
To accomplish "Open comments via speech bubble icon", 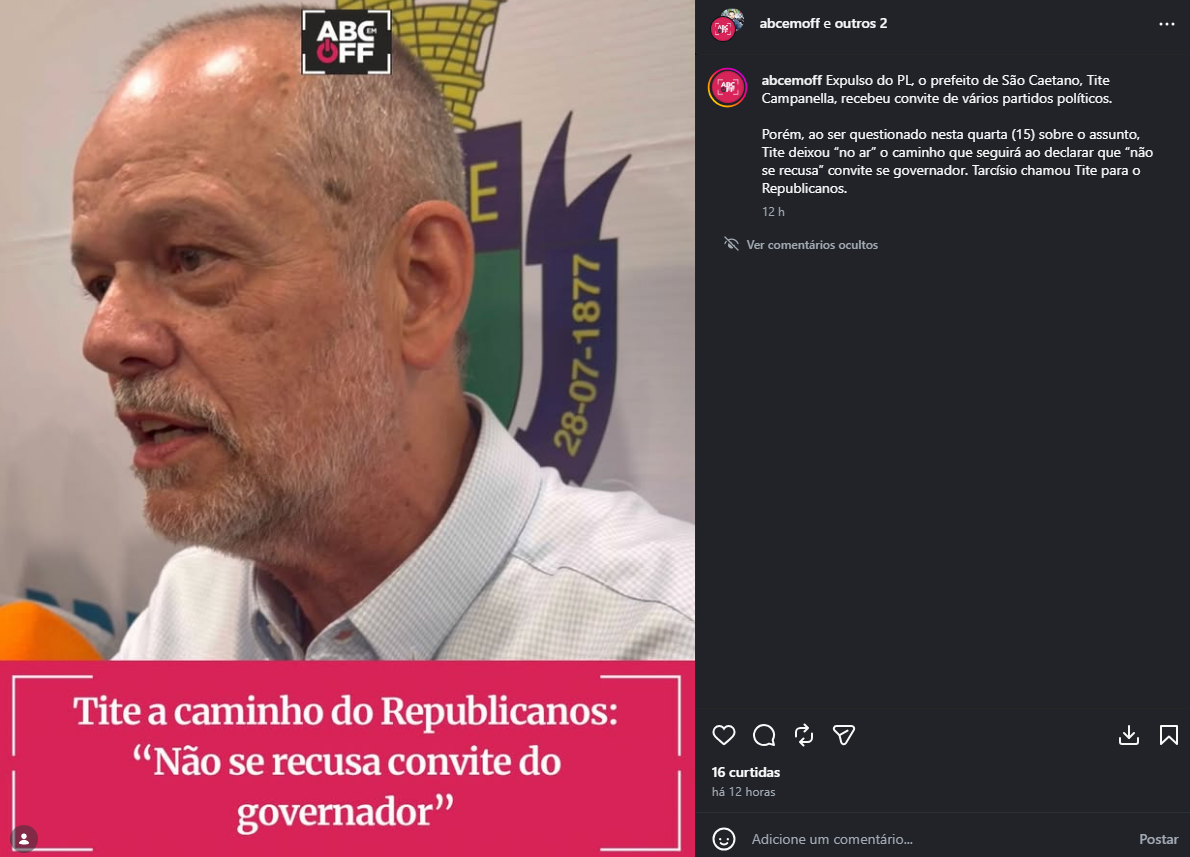I will [x=764, y=735].
